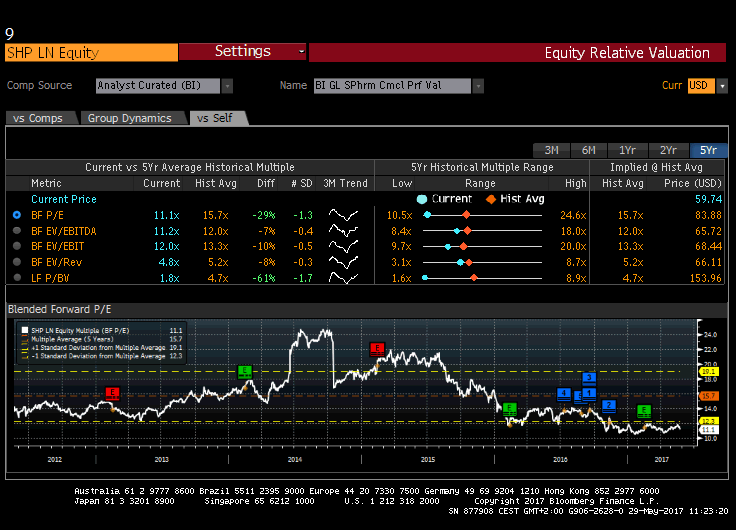This screenshot has width=736, height=530.
Task: Click the BF P/E 3M trend sparkline
Action: pos(344,215)
